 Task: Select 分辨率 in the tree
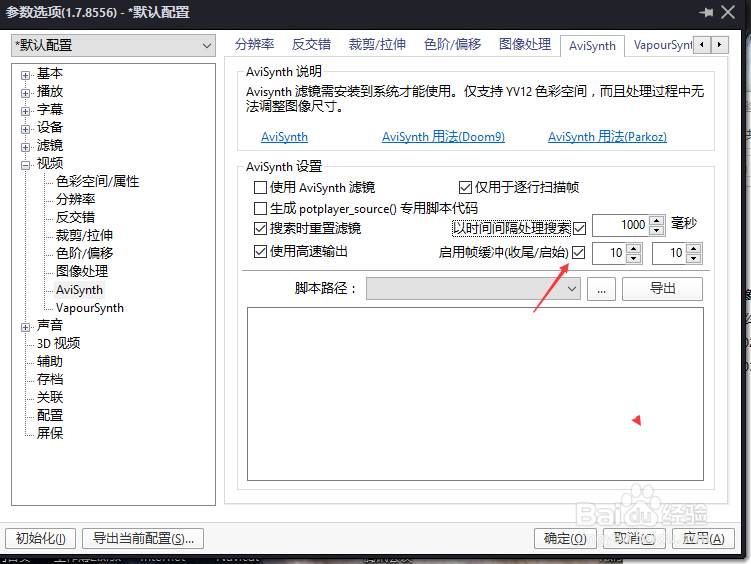click(x=75, y=199)
